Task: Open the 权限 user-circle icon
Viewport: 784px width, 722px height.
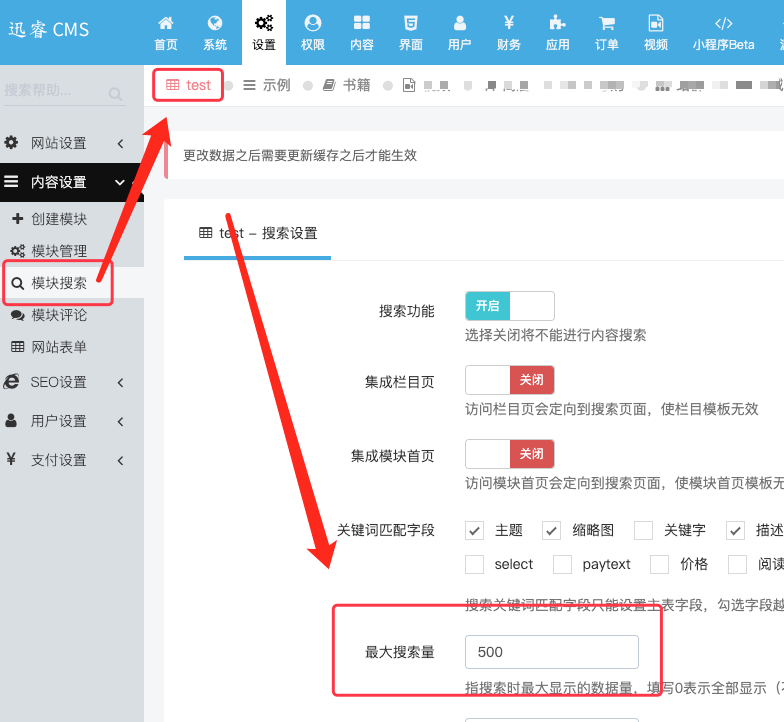Action: 313,23
